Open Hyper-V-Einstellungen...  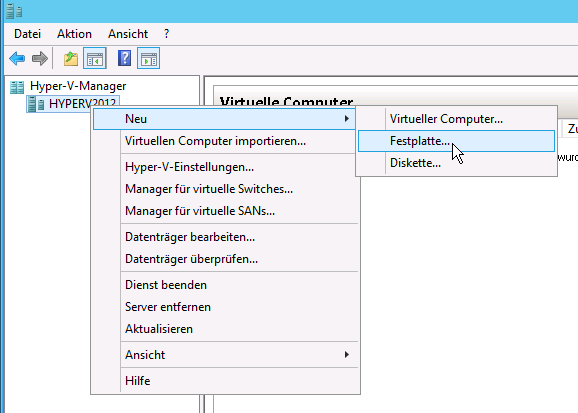pyautogui.click(x=226, y=167)
